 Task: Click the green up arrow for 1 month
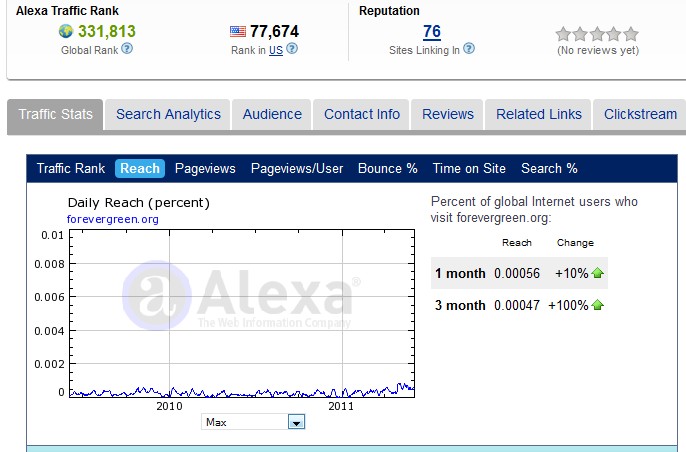click(x=598, y=273)
